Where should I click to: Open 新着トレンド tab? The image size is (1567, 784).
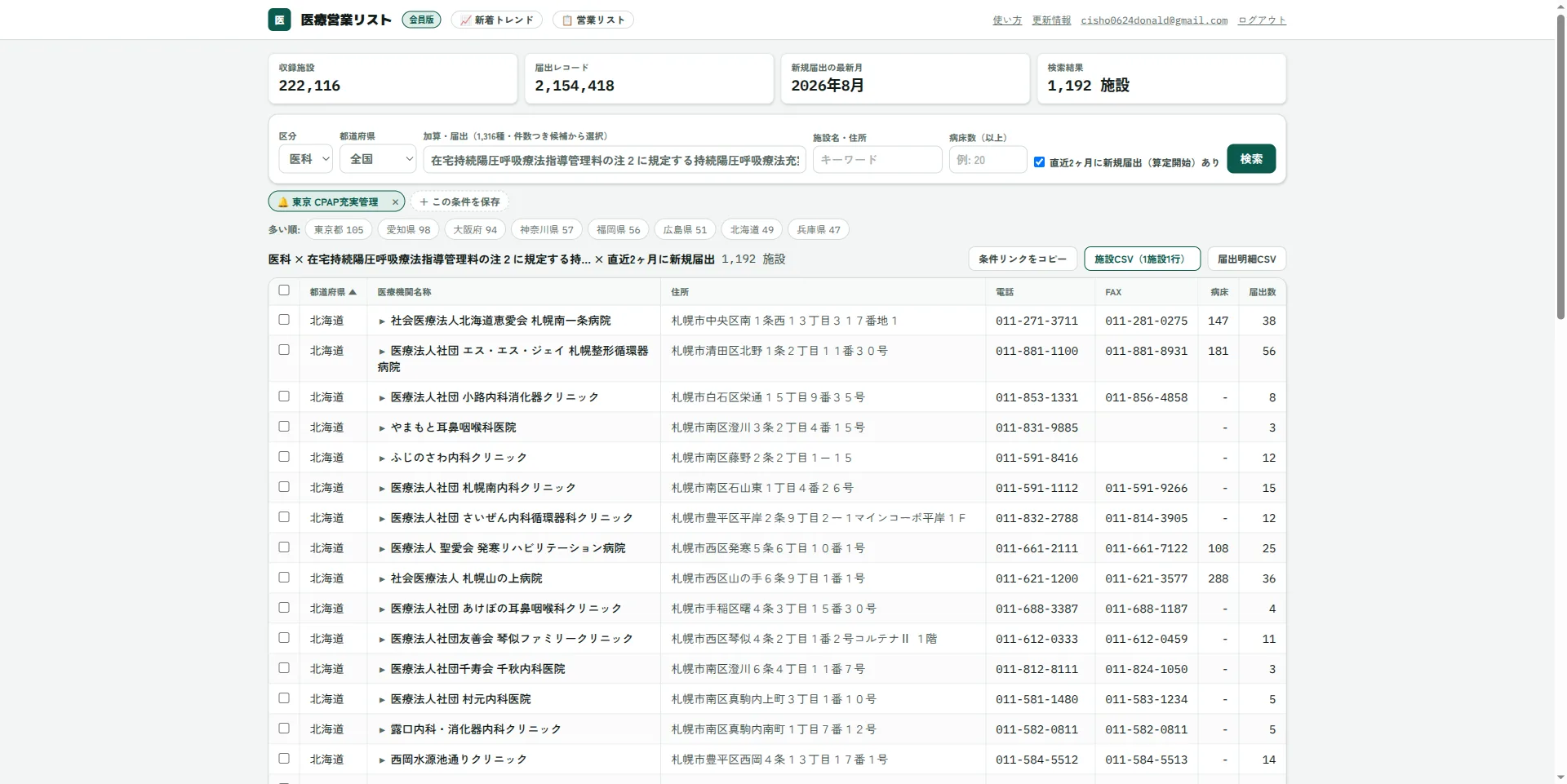point(497,20)
